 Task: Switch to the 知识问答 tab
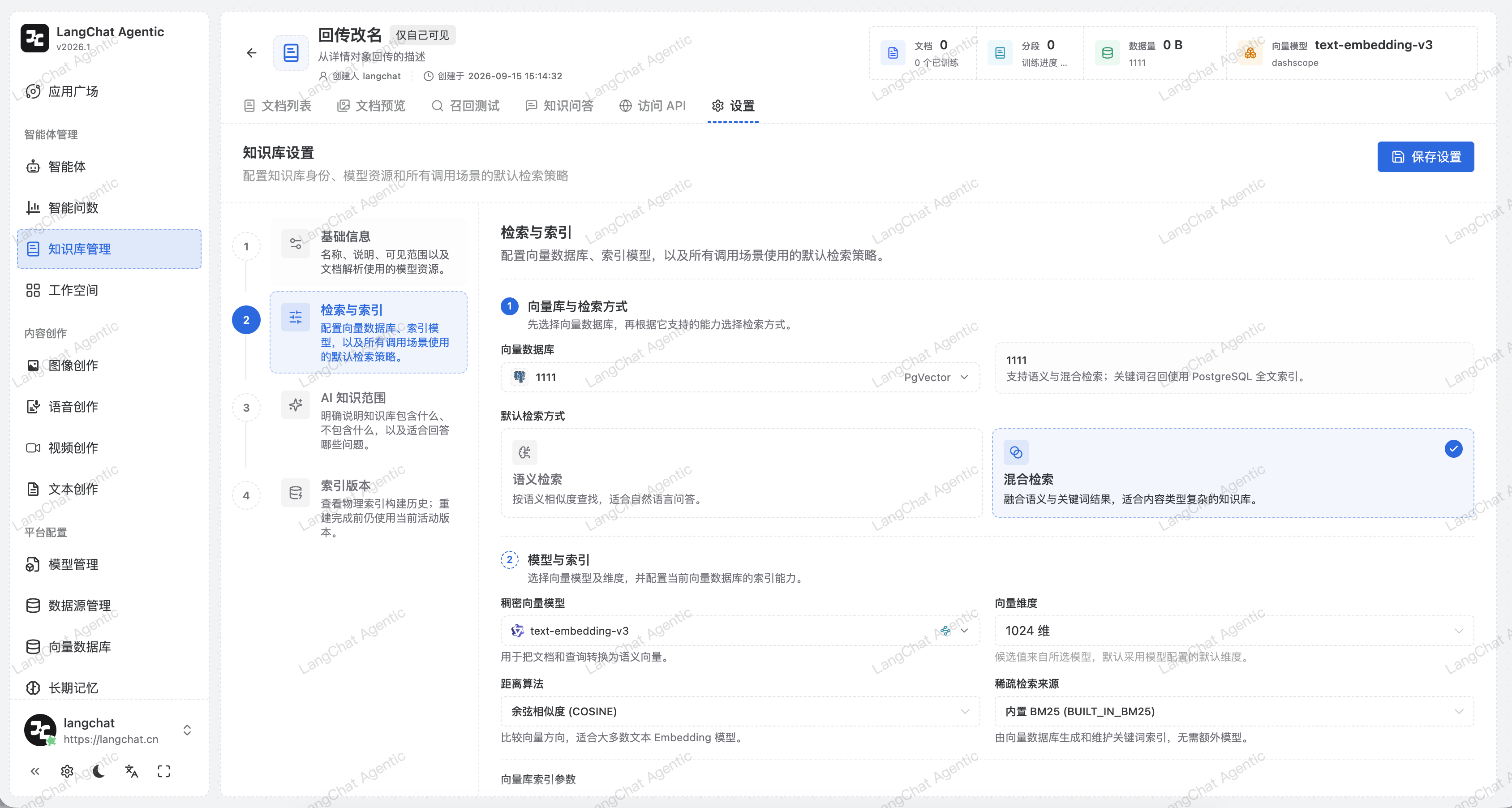click(559, 106)
